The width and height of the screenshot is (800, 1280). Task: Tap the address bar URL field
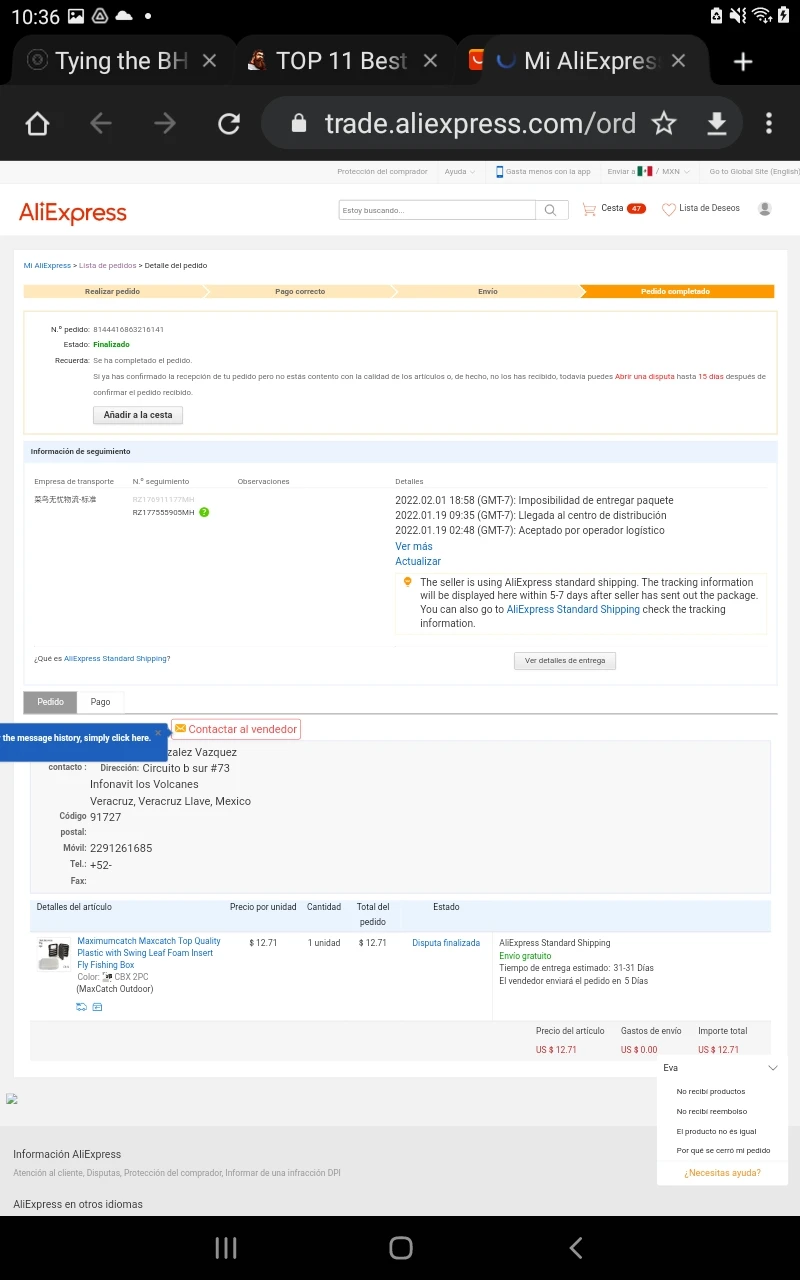[x=480, y=123]
